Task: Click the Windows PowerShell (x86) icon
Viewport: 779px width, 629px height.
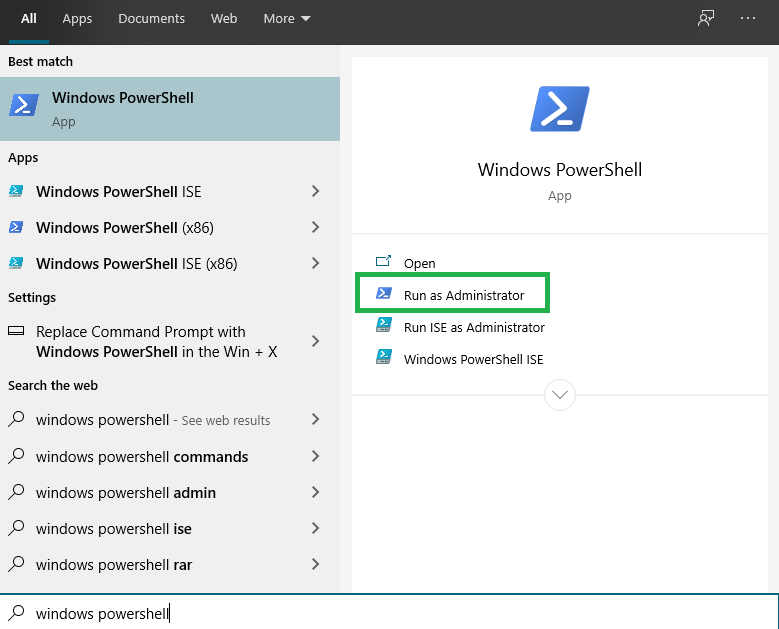Action: pos(16,227)
